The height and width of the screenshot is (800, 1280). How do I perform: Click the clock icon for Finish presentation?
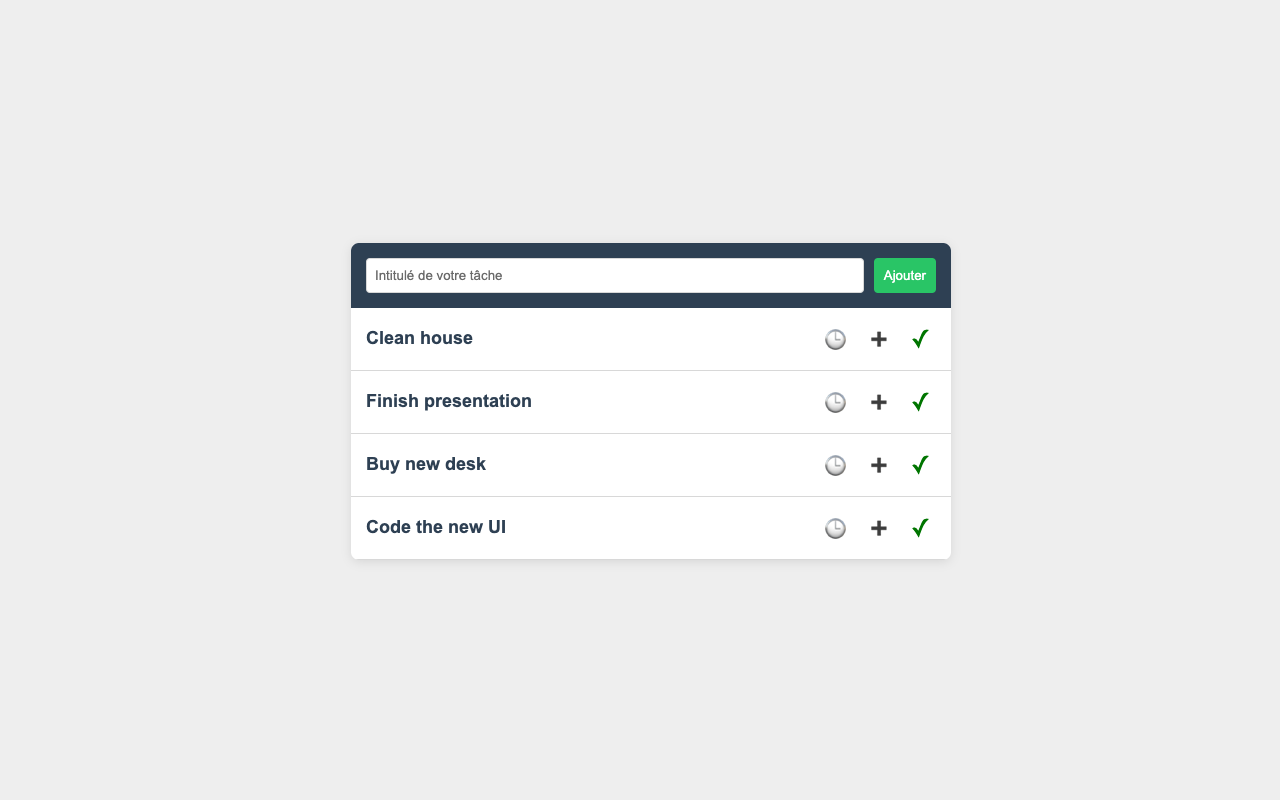point(835,402)
